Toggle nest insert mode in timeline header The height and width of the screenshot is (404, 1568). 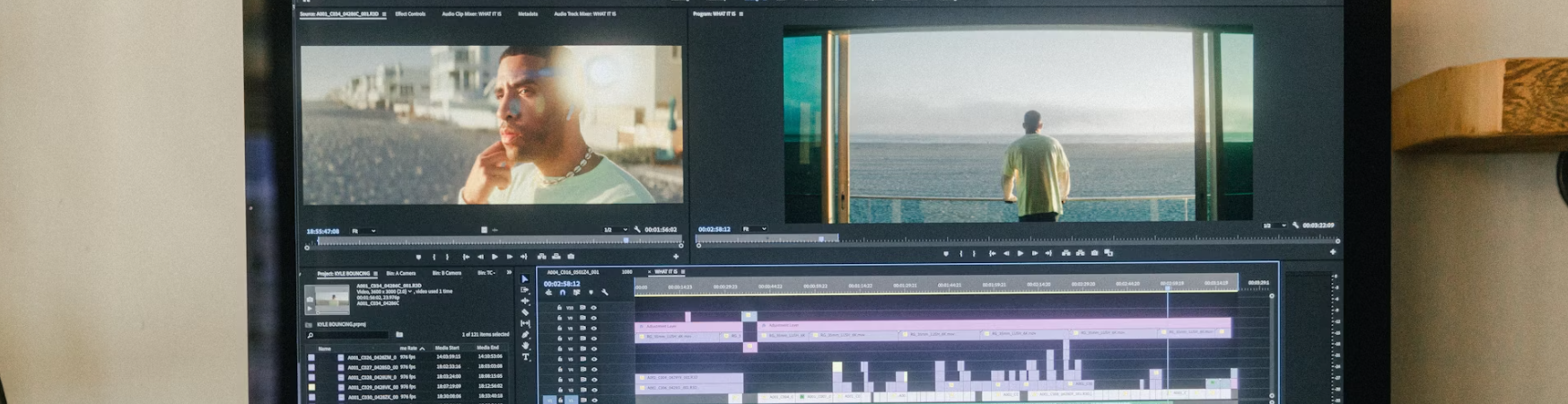click(x=548, y=293)
